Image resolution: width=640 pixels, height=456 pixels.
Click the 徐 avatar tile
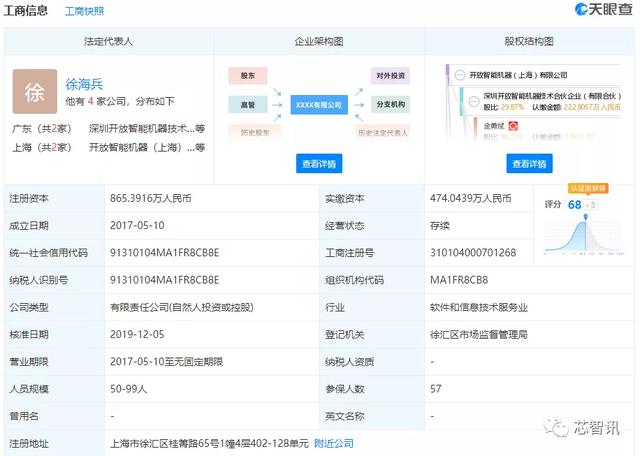point(35,91)
